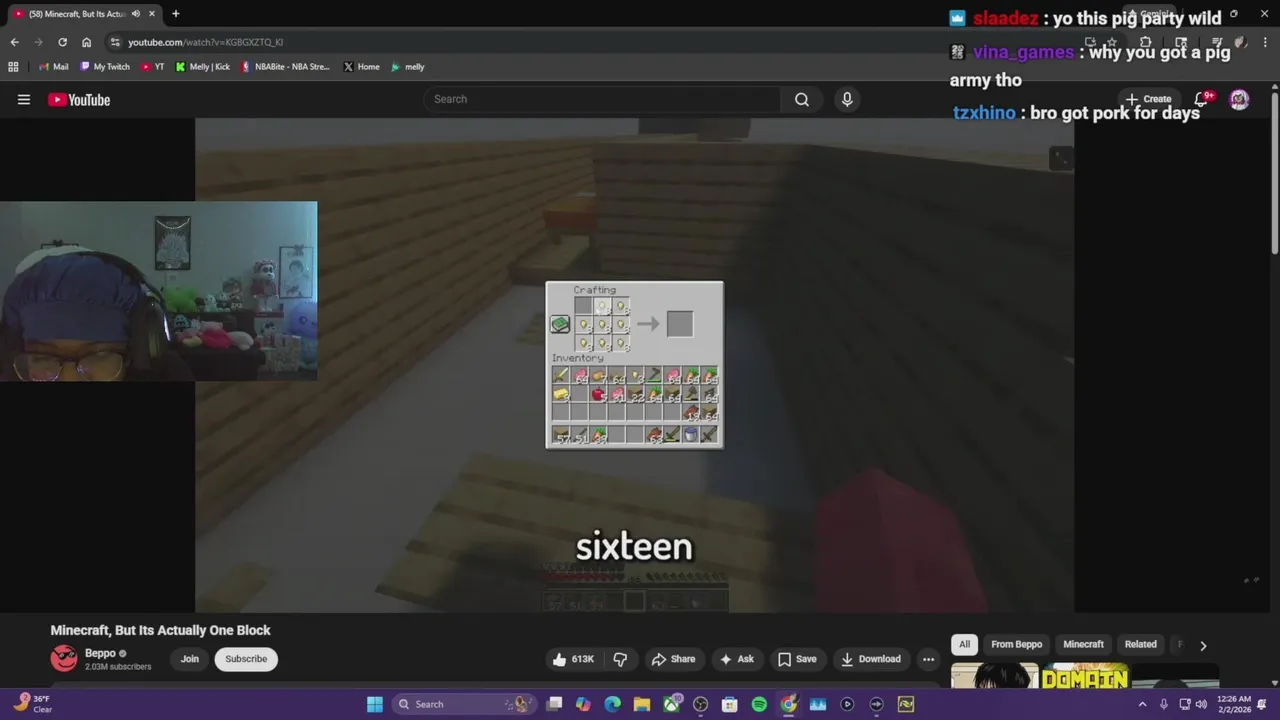Open more actions ellipsis under video
Image resolution: width=1280 pixels, height=720 pixels.
(x=928, y=659)
